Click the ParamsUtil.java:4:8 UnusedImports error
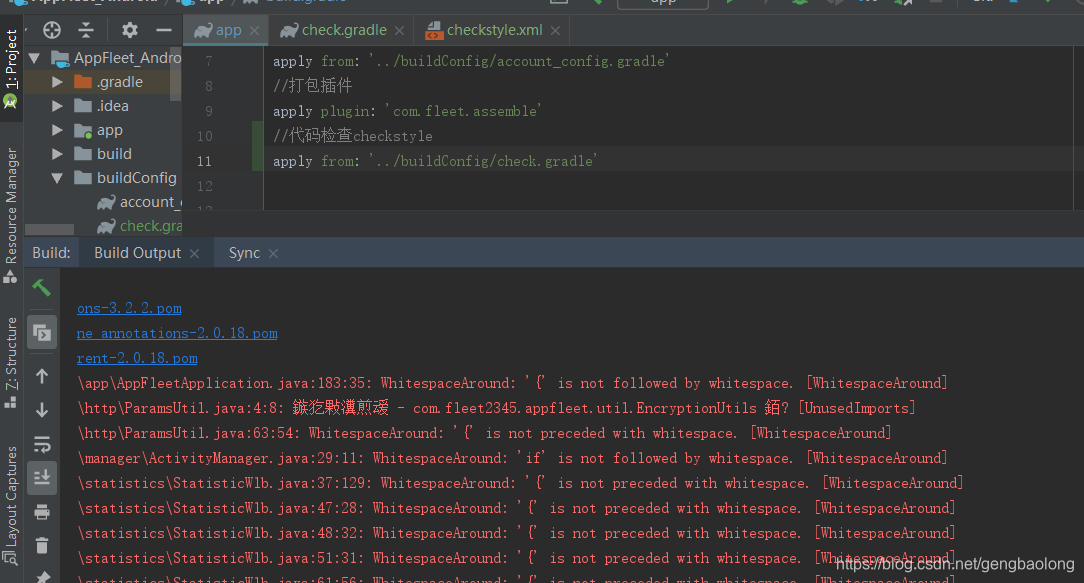This screenshot has height=583, width=1084. click(x=496, y=408)
